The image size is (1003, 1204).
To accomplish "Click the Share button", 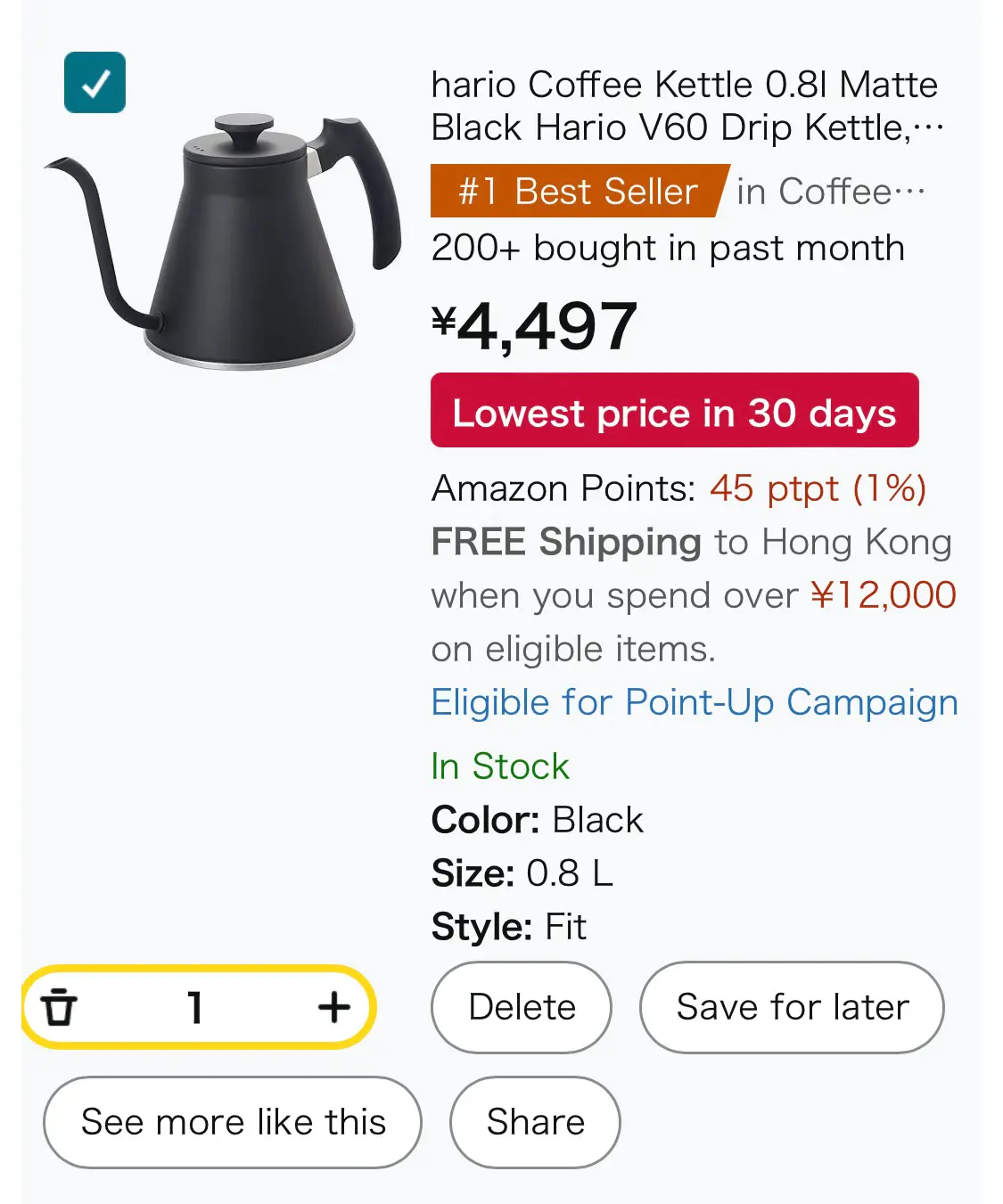I will (535, 1122).
